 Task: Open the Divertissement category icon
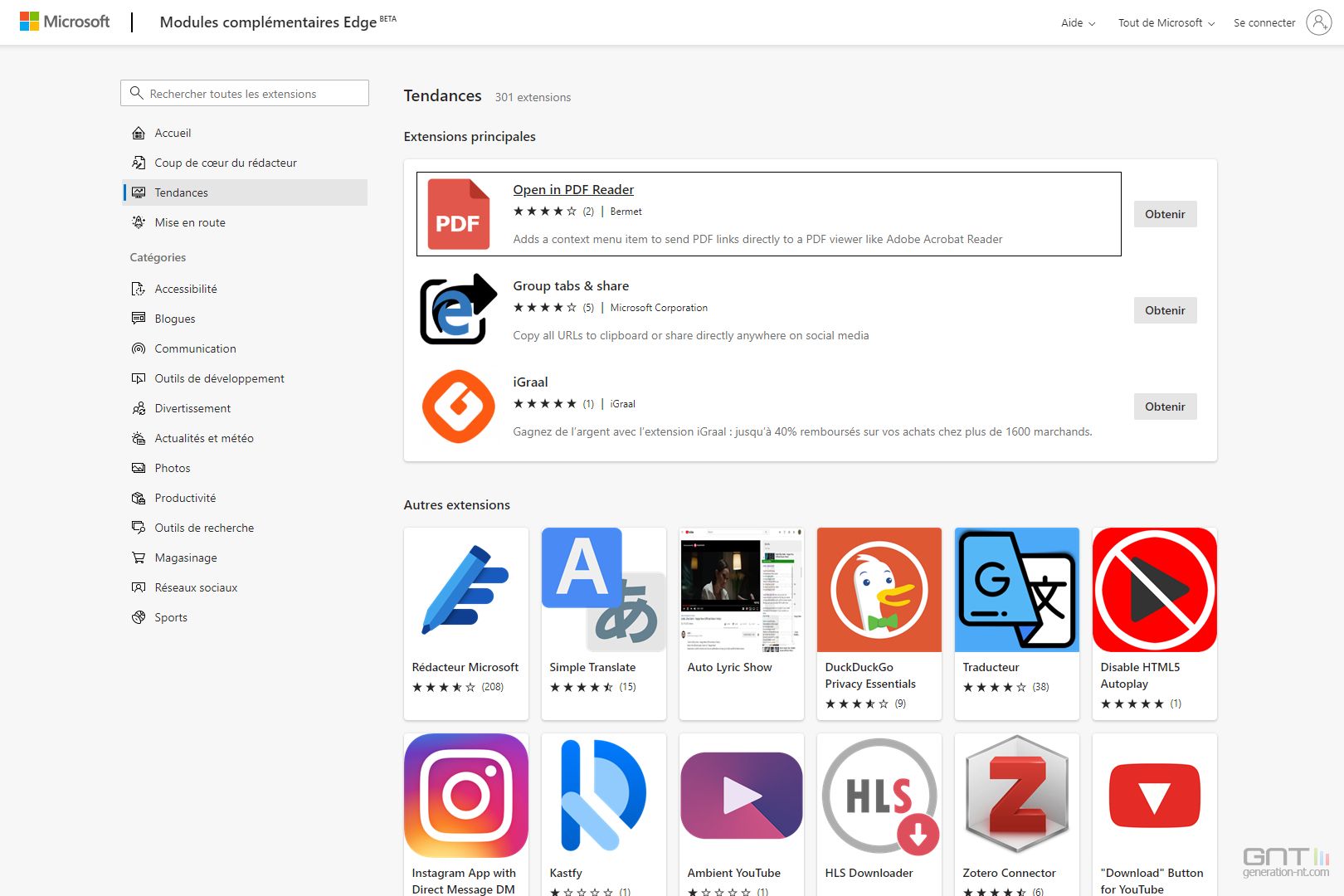coord(139,408)
